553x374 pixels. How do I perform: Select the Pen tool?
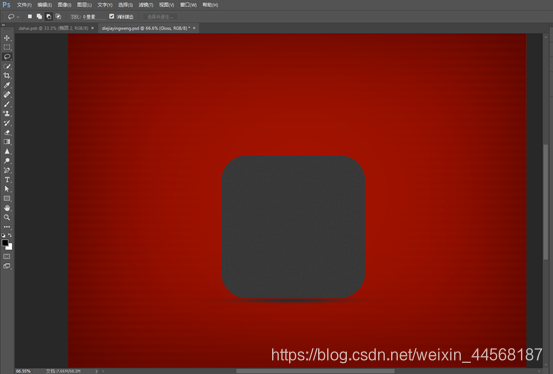(x=7, y=170)
